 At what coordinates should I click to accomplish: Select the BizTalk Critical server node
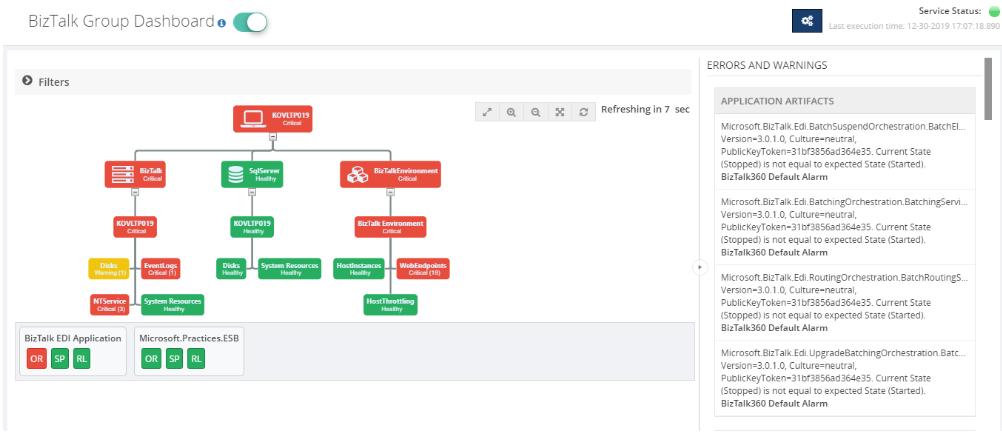(135, 174)
